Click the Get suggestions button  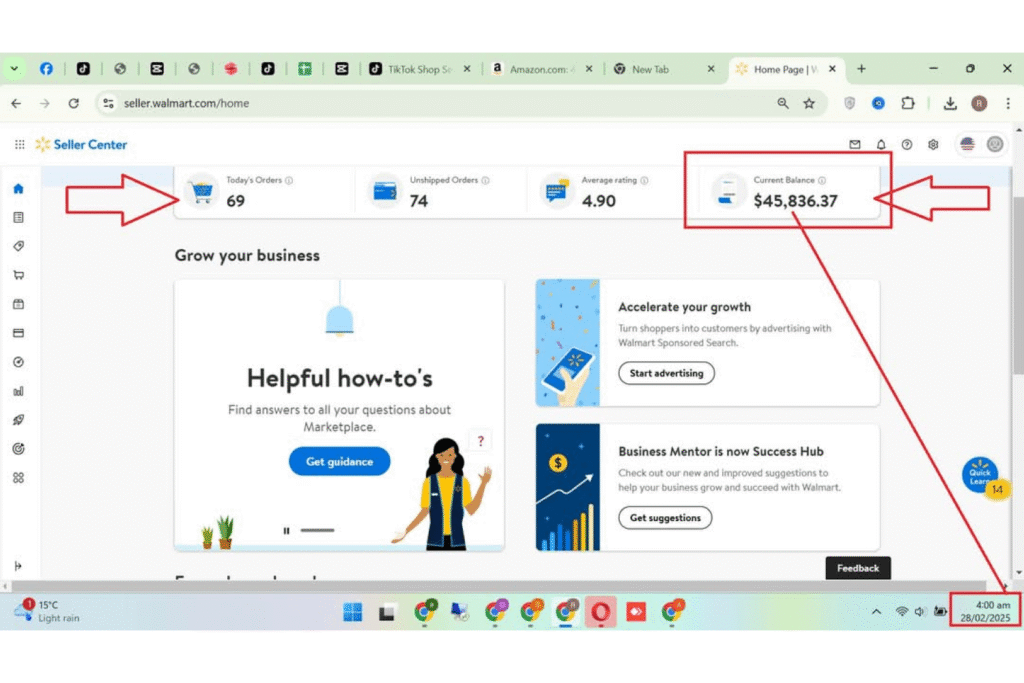pos(665,518)
